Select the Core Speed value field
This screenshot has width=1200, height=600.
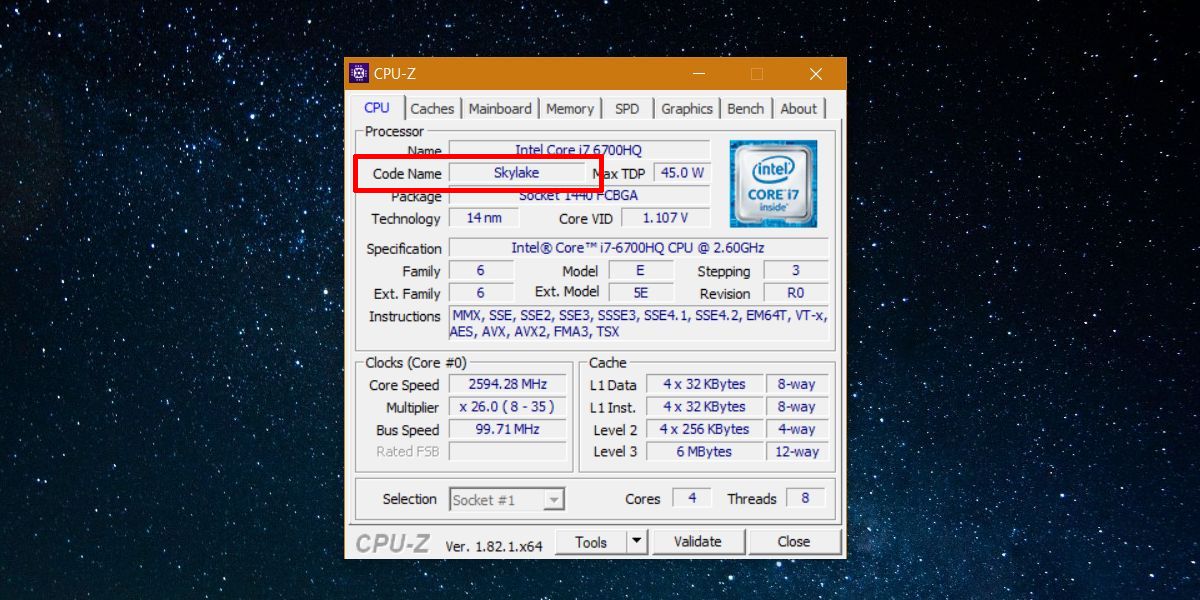click(x=507, y=385)
